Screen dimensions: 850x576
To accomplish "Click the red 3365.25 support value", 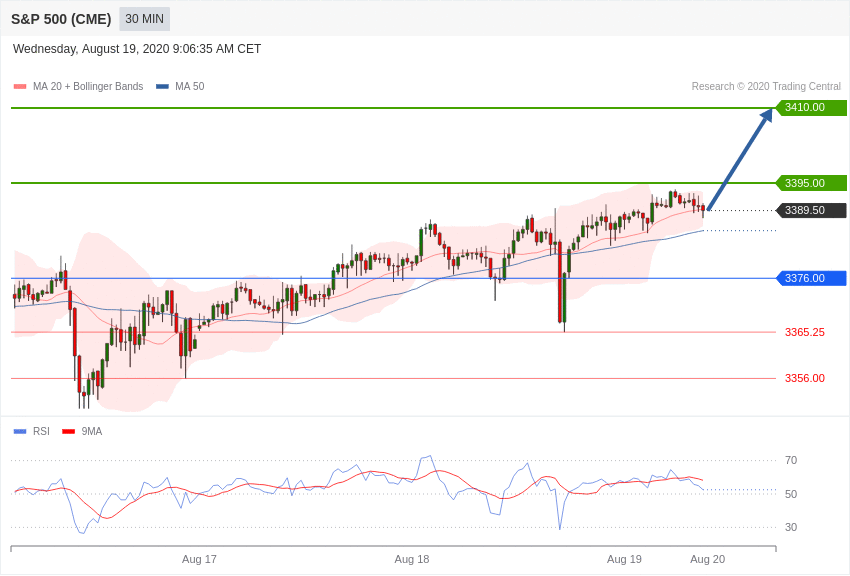I will click(x=804, y=332).
